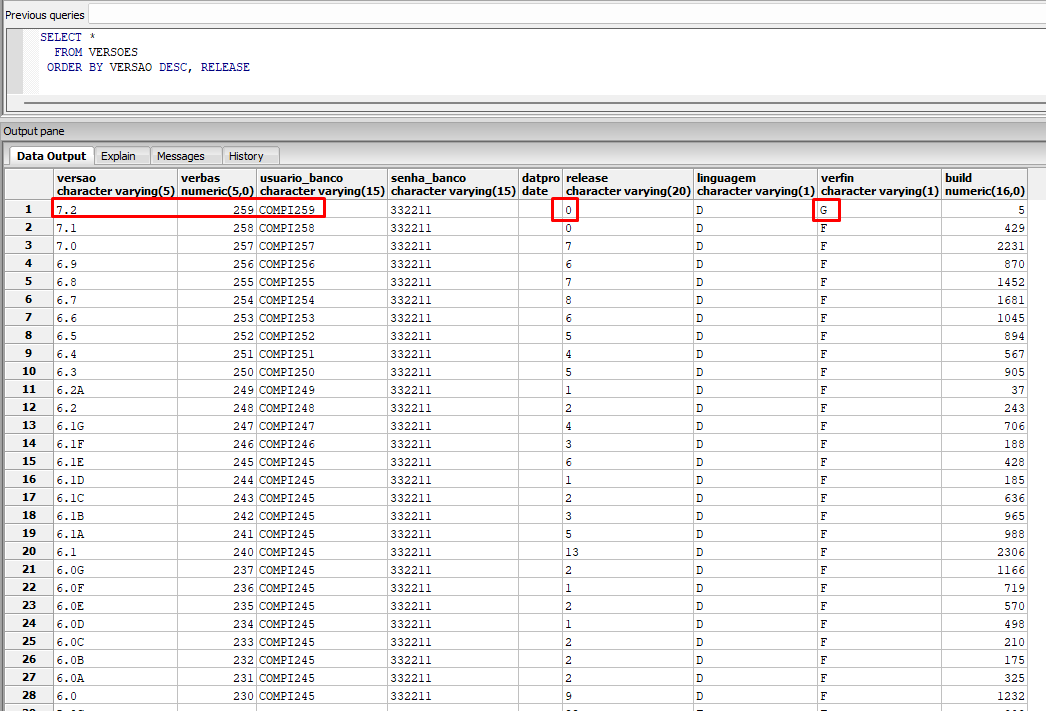The width and height of the screenshot is (1046, 711).
Task: Place cursor in the SQL editor on the VERSOES line
Action: 96,52
